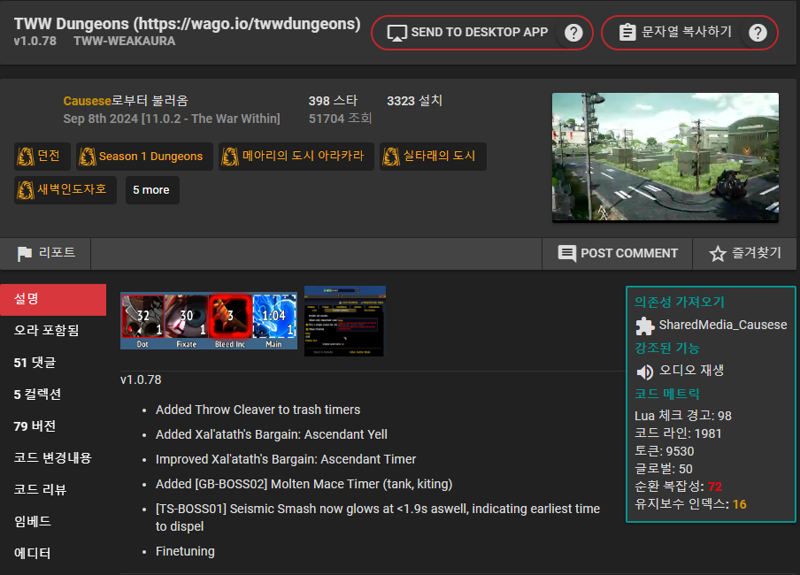The width and height of the screenshot is (800, 575).
Task: Click the Molten Mace Timer changelog line
Action: pyautogui.click(x=304, y=484)
